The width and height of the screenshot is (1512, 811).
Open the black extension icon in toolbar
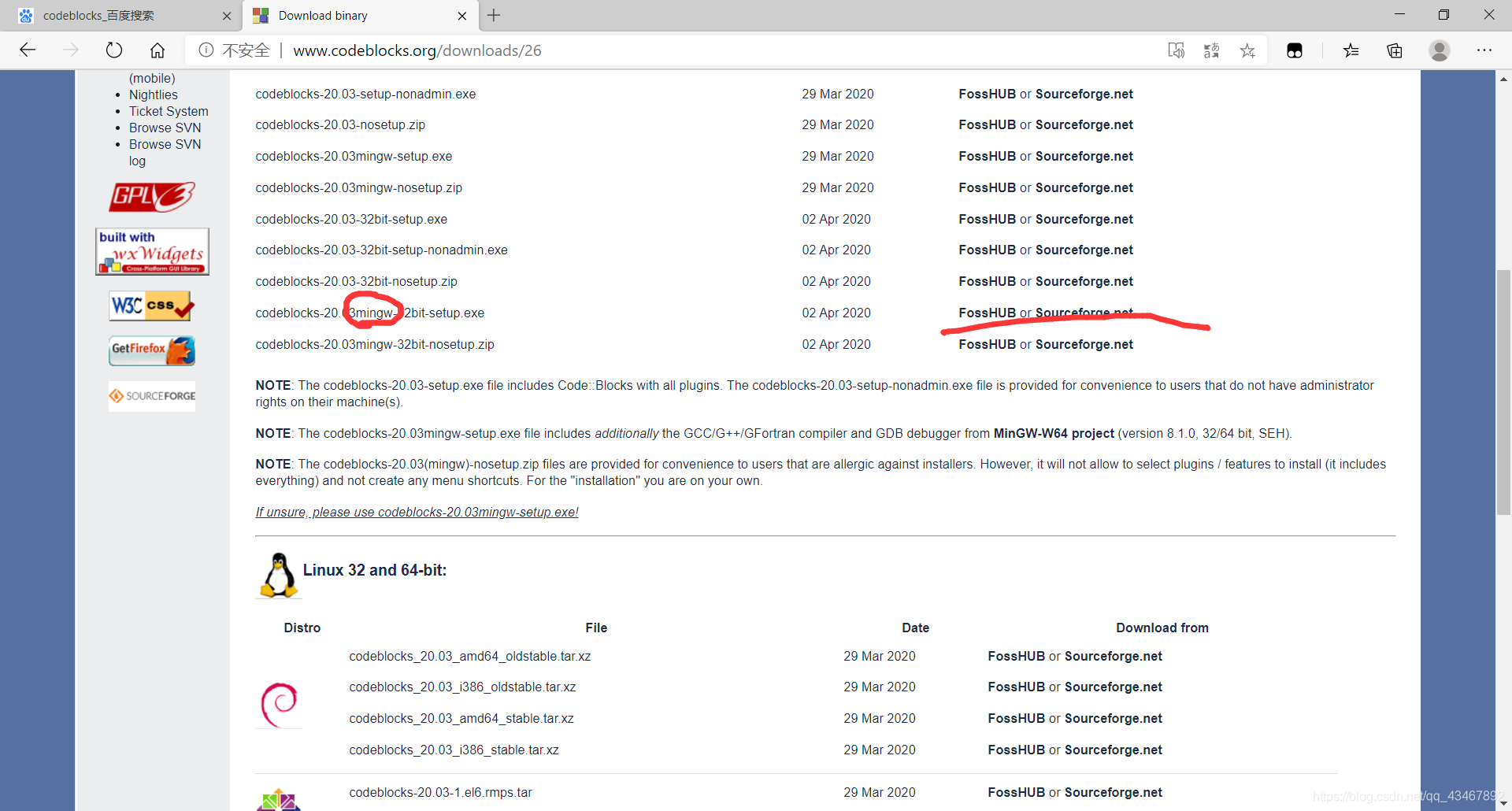pos(1295,50)
